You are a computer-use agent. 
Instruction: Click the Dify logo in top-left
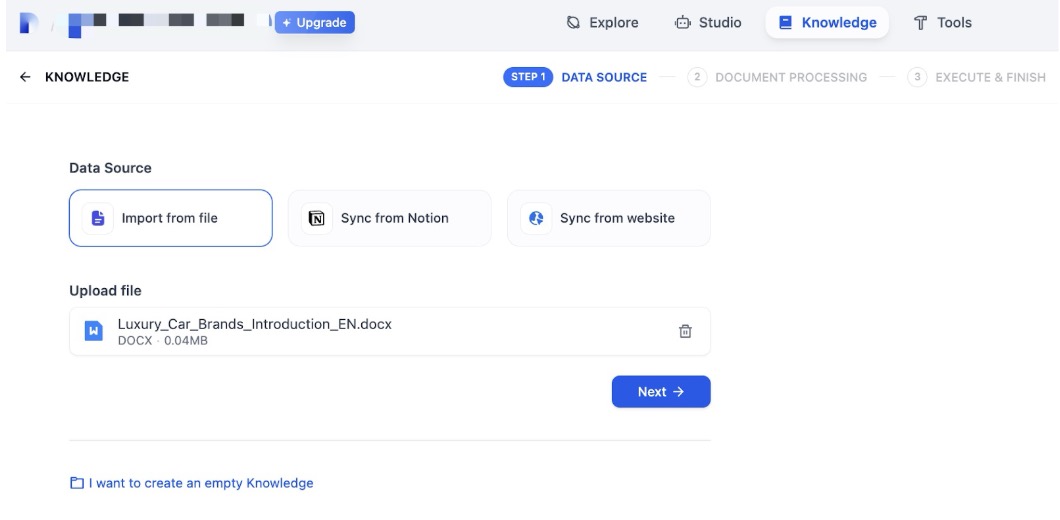(28, 22)
